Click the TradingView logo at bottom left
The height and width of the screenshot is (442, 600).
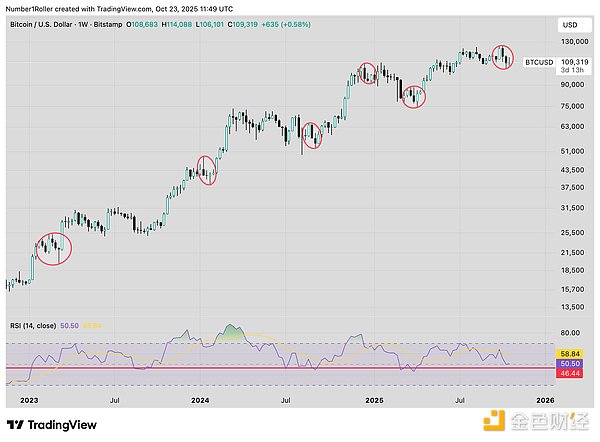48,422
